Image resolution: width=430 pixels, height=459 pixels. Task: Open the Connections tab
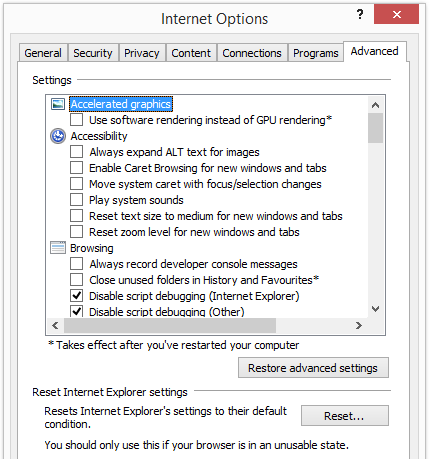point(252,53)
